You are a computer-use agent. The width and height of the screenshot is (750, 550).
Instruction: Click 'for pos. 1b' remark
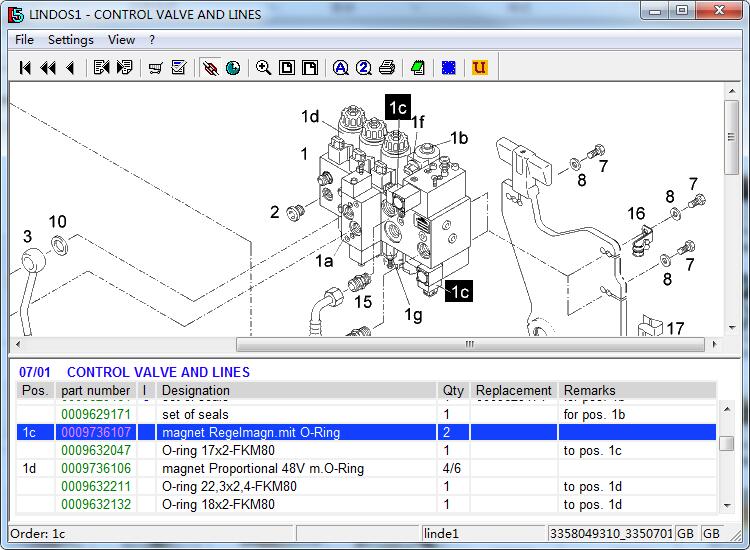[x=595, y=414]
